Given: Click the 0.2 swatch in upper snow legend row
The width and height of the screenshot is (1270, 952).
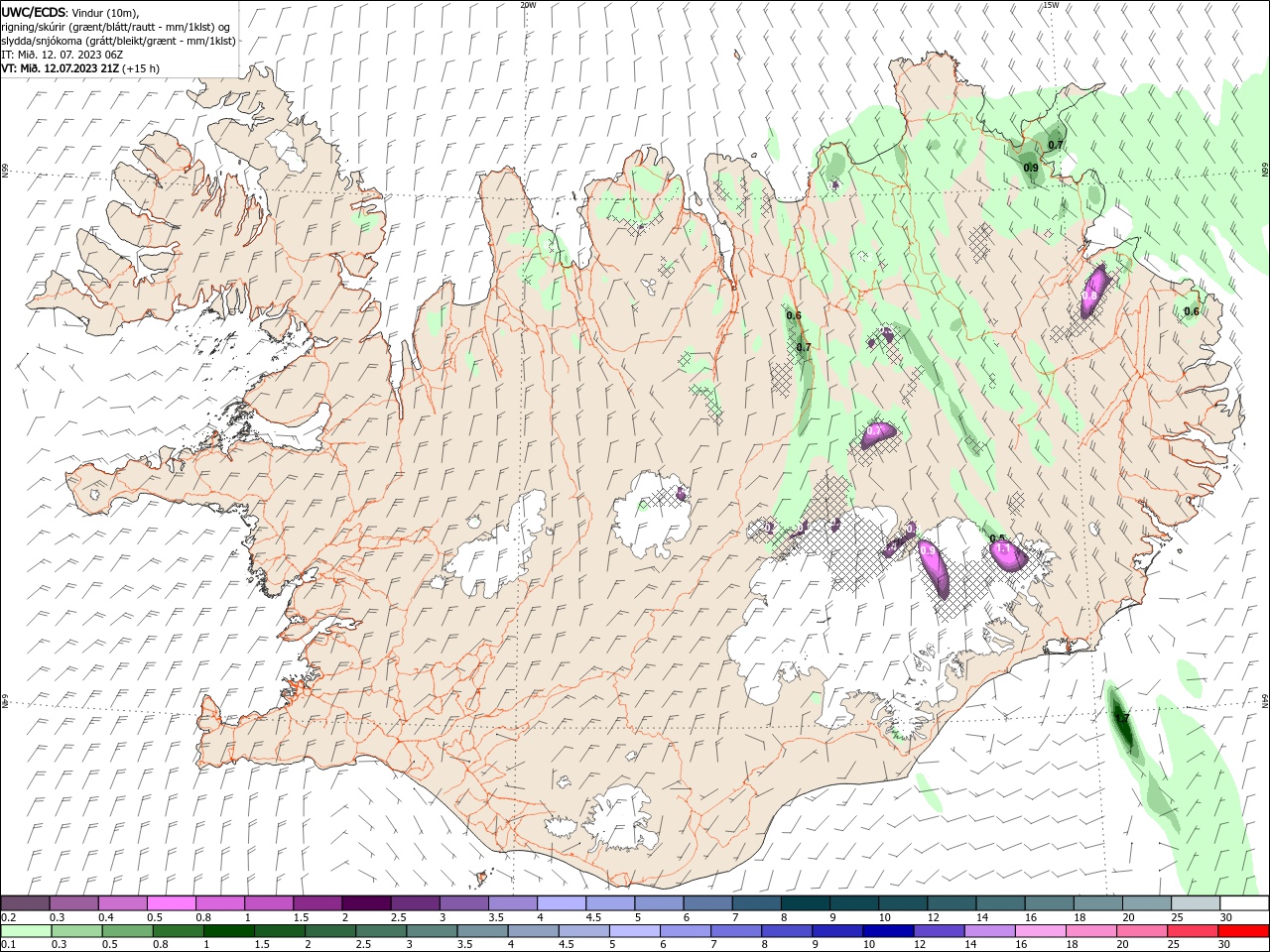Looking at the screenshot, I should click(25, 902).
